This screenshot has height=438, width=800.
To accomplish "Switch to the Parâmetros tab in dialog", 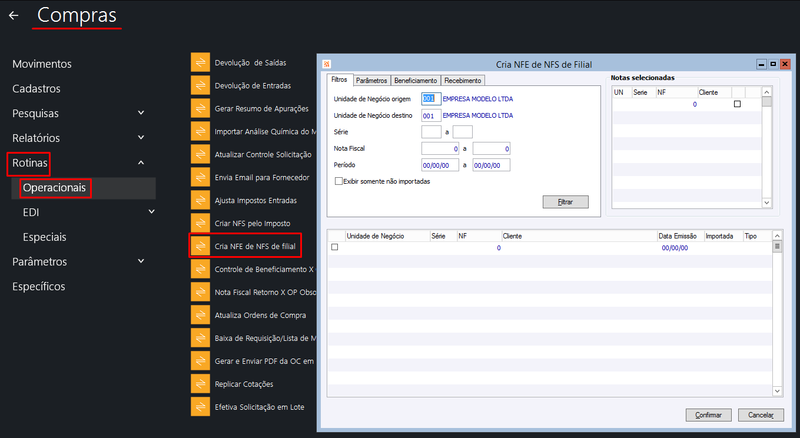I will [371, 80].
